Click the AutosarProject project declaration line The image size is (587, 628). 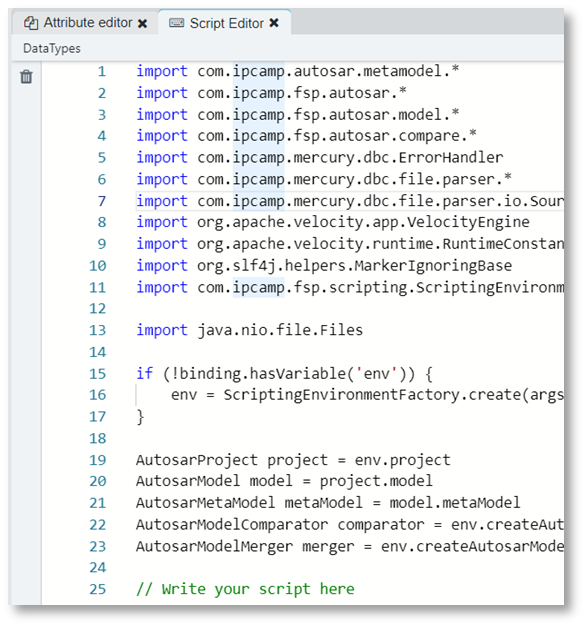coord(293,460)
